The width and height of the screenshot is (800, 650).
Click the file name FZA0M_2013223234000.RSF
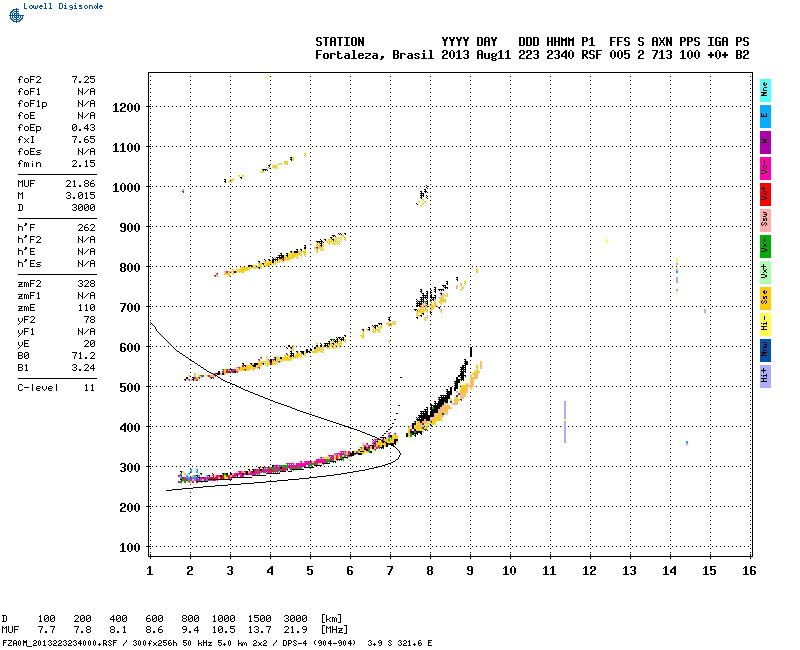coord(60,643)
